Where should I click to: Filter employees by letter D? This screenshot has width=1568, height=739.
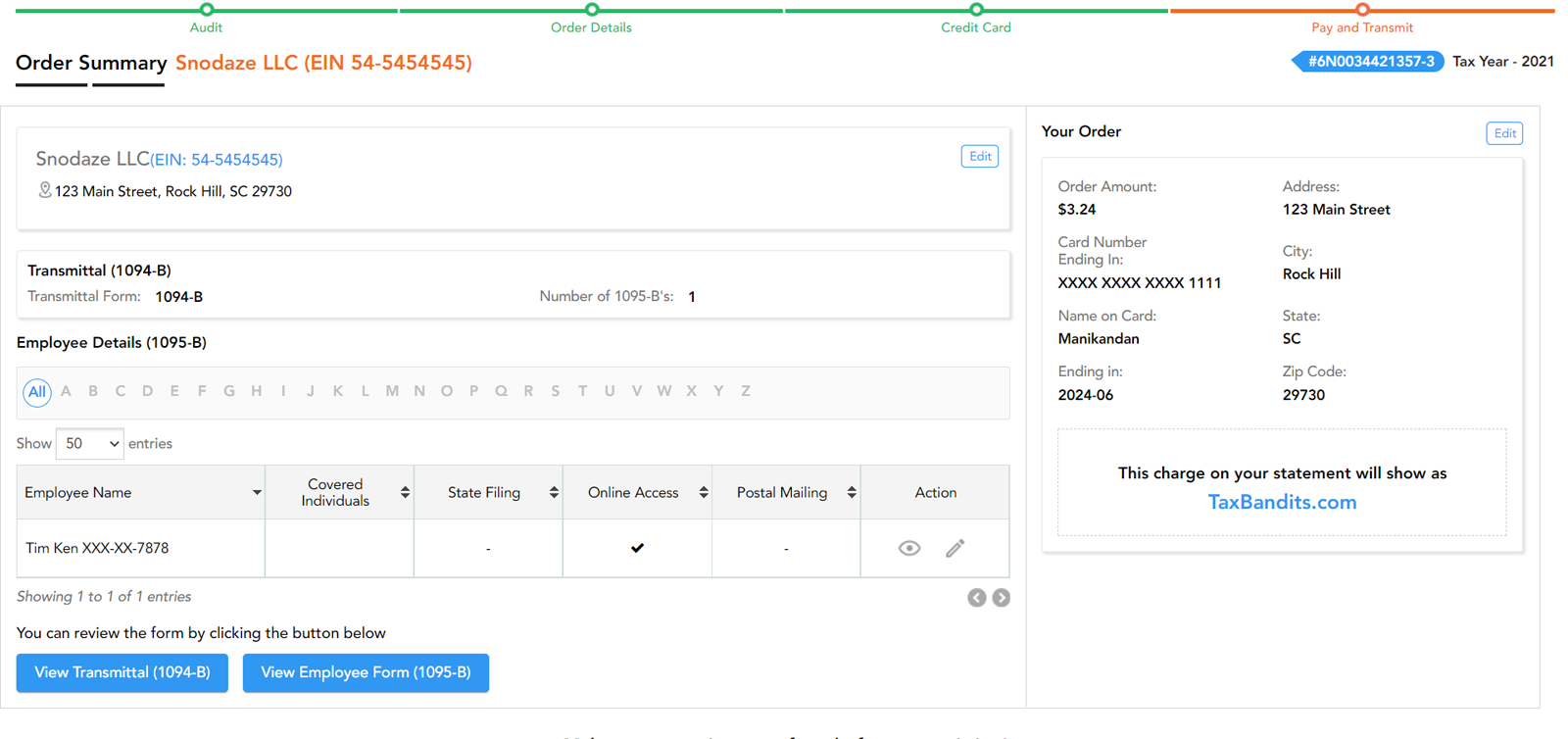coord(147,391)
